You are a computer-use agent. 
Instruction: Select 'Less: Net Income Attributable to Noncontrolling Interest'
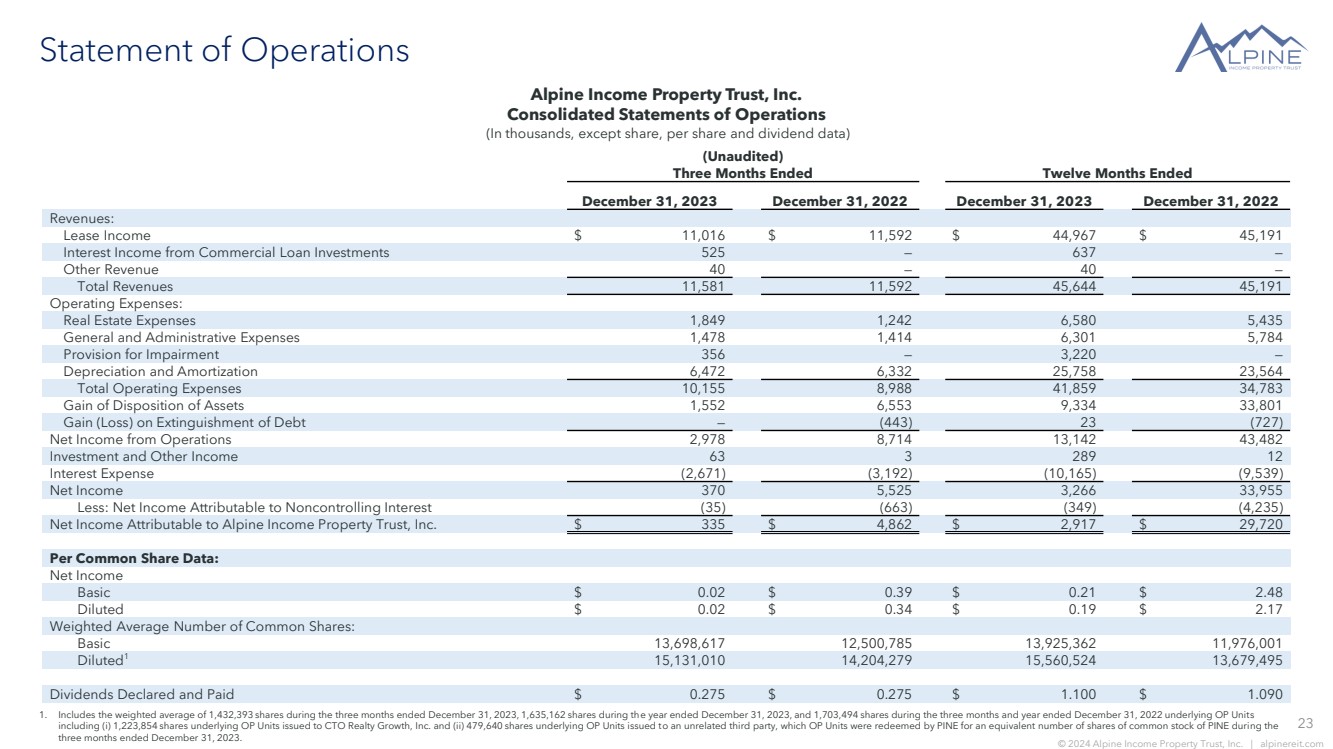click(x=254, y=507)
